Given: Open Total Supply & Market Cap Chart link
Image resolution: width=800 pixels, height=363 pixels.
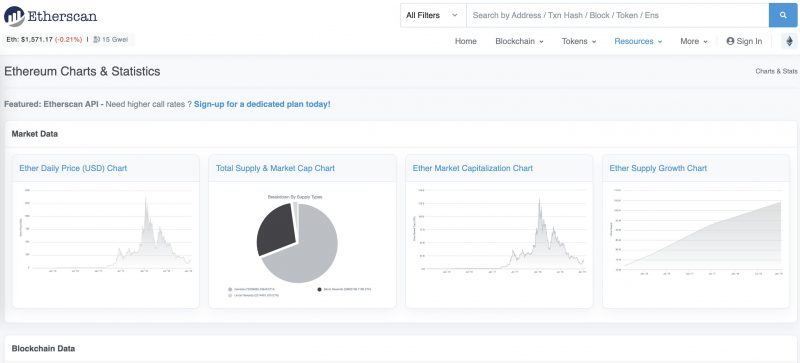Looking at the screenshot, I should click(275, 168).
